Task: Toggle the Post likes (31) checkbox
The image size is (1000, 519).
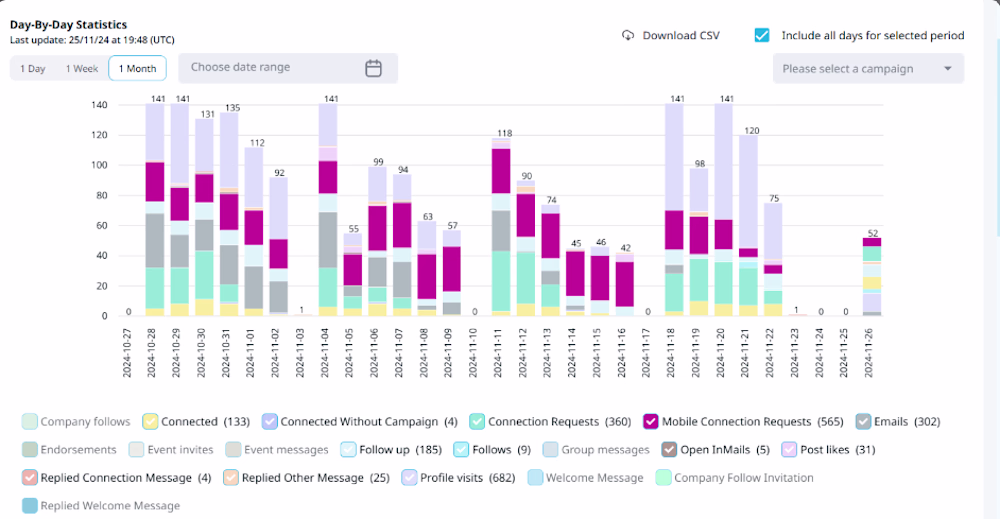Action: [789, 450]
